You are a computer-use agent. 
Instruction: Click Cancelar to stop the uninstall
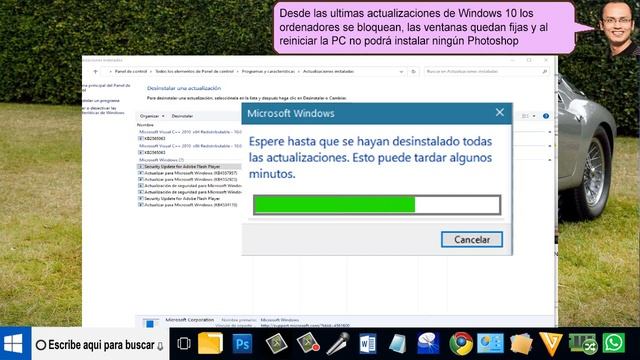point(471,240)
